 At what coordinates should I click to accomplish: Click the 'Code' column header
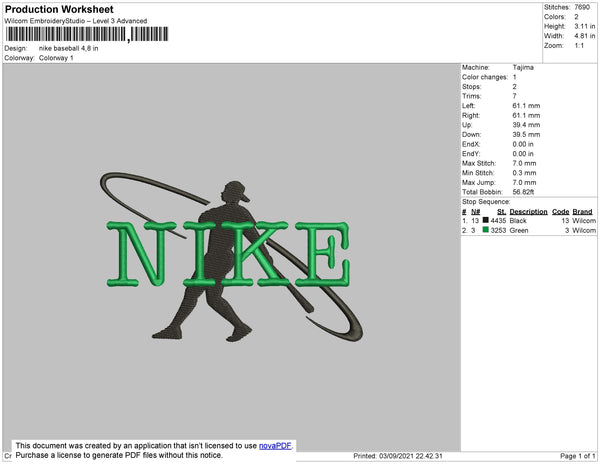tap(561, 212)
